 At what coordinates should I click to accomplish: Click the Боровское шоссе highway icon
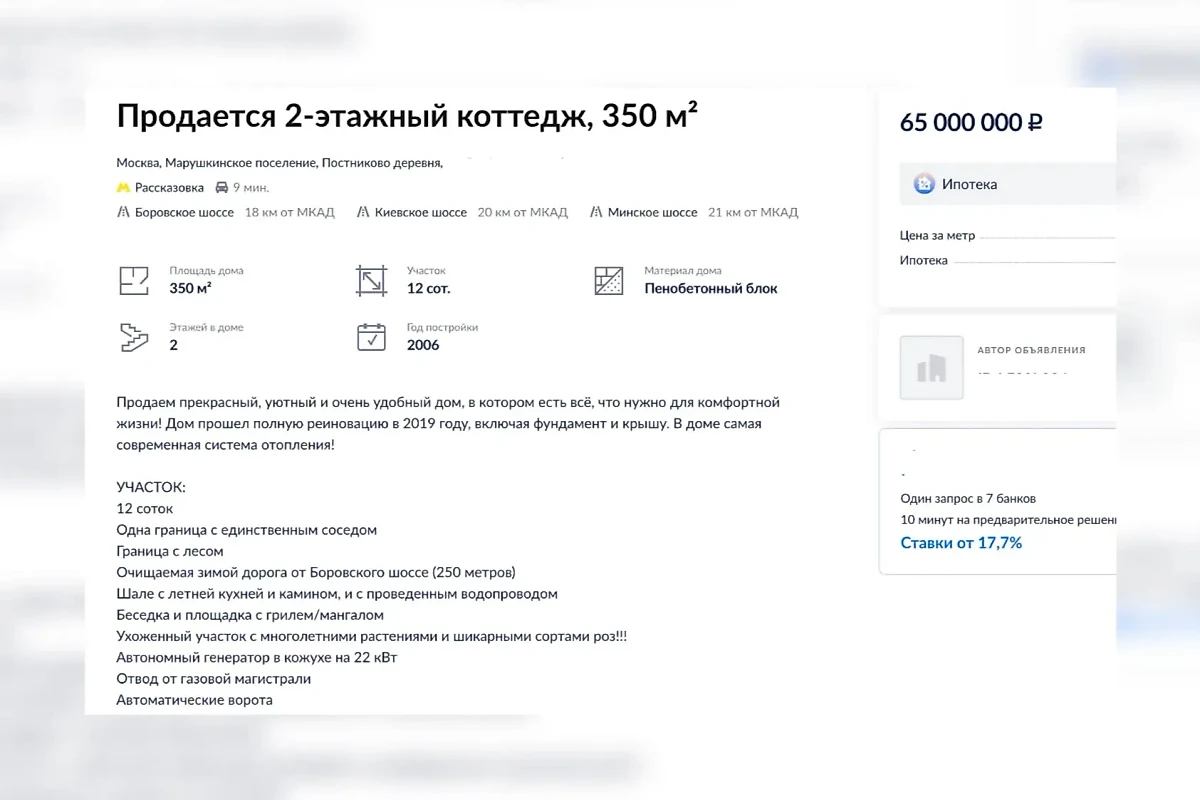(x=123, y=212)
